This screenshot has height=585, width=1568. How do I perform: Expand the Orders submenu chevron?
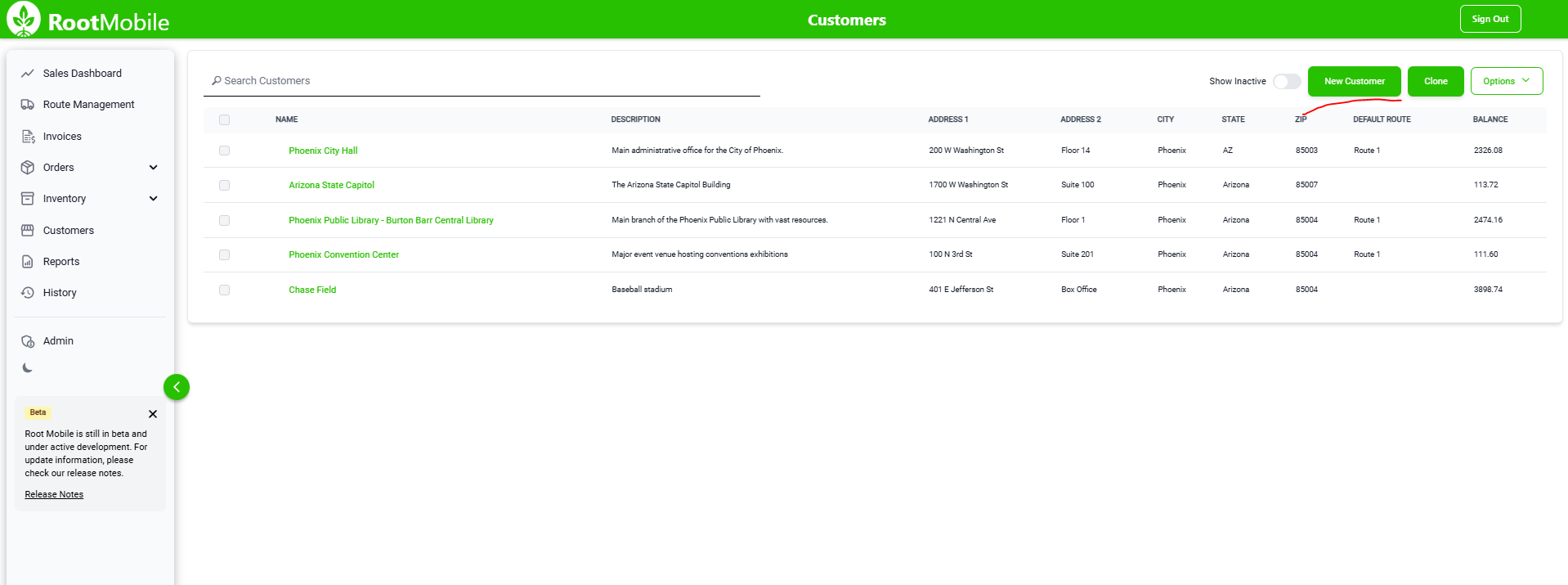(x=154, y=168)
